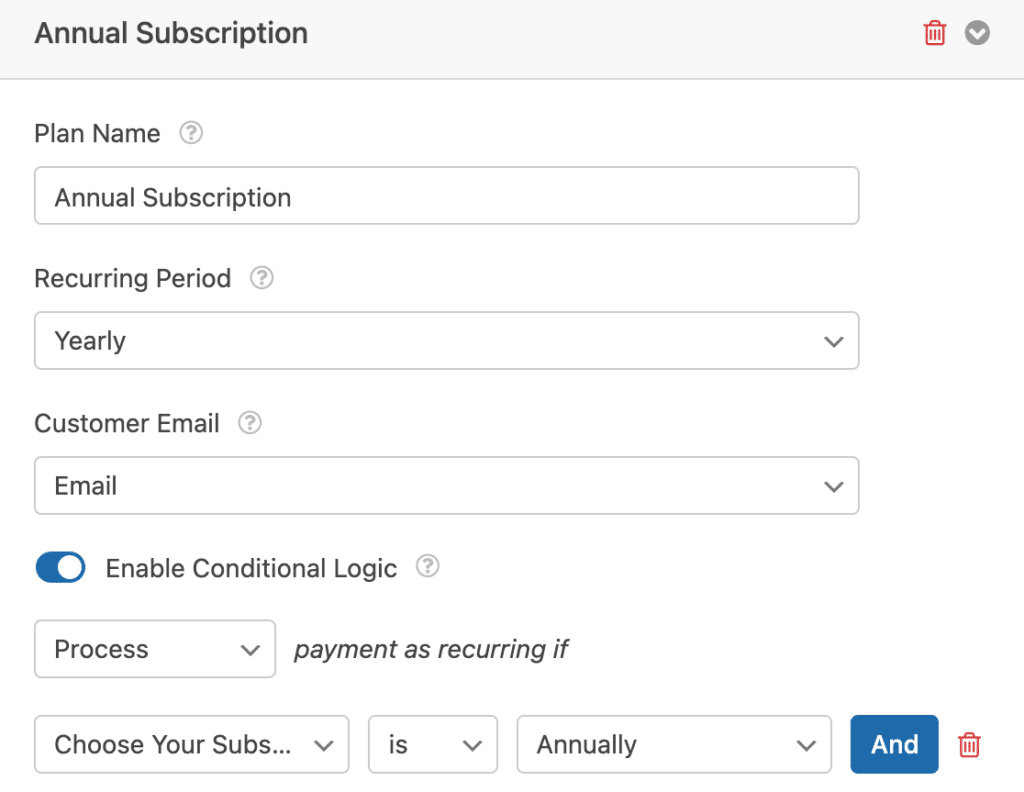Click the chevron on the Email field
The height and width of the screenshot is (792, 1024).
(x=834, y=485)
